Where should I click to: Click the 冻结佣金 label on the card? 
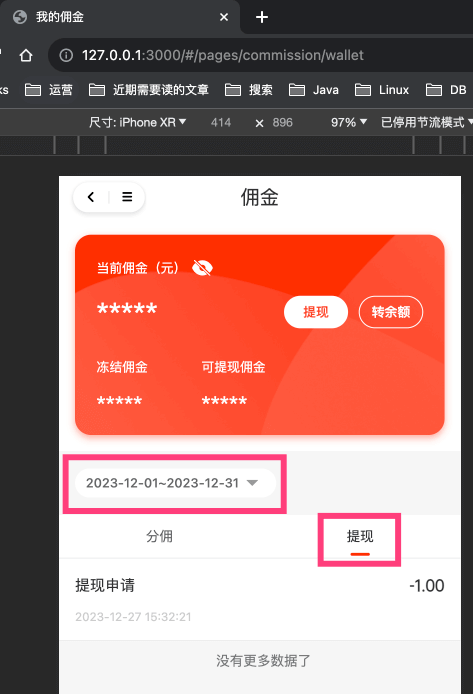pos(122,367)
